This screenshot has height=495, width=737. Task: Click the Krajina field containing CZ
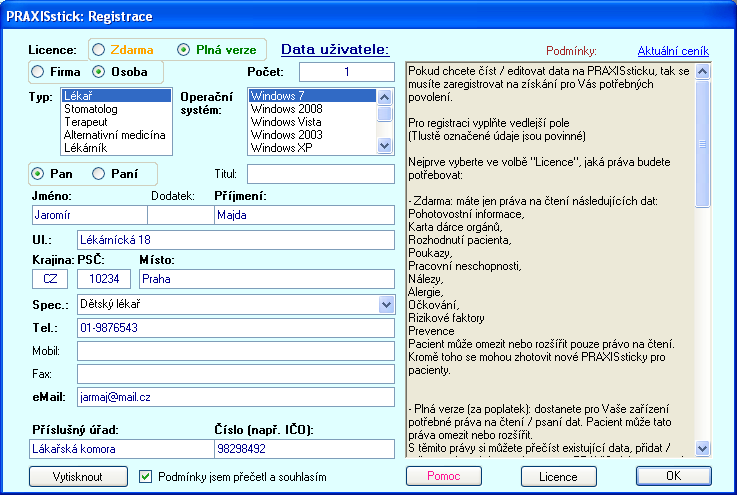[50, 279]
